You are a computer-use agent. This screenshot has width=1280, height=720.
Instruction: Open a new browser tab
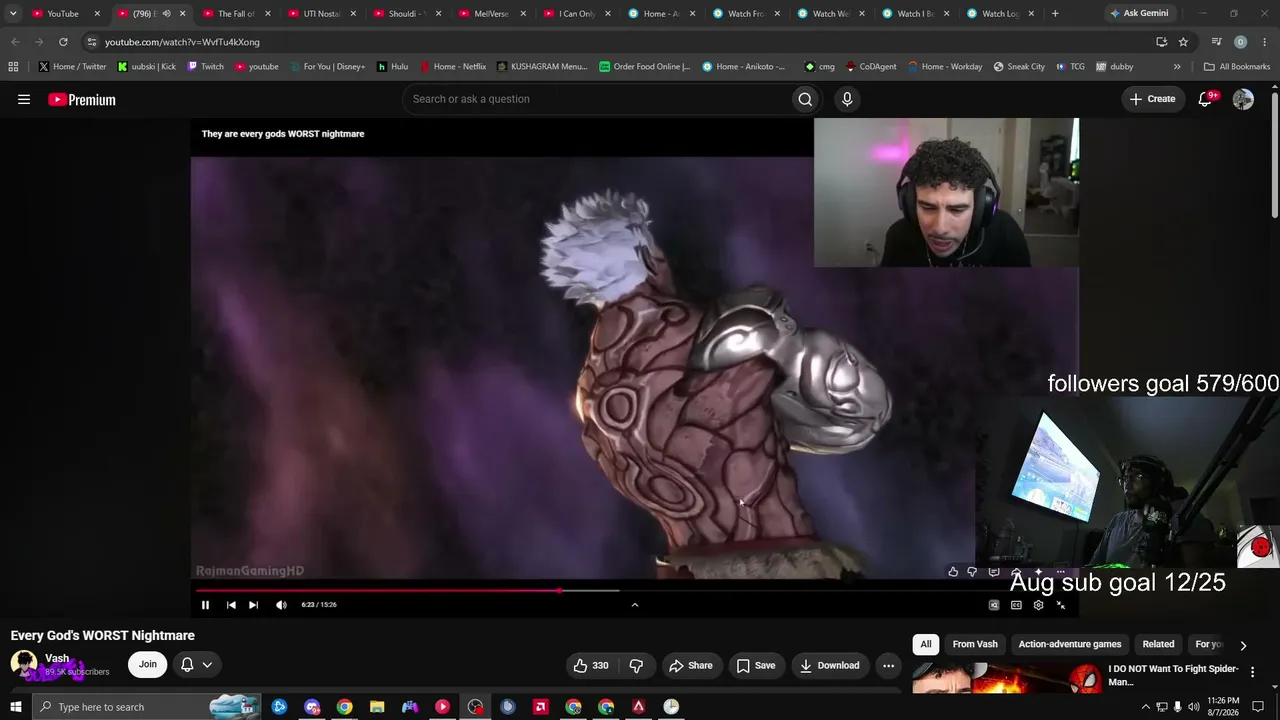(x=1055, y=14)
